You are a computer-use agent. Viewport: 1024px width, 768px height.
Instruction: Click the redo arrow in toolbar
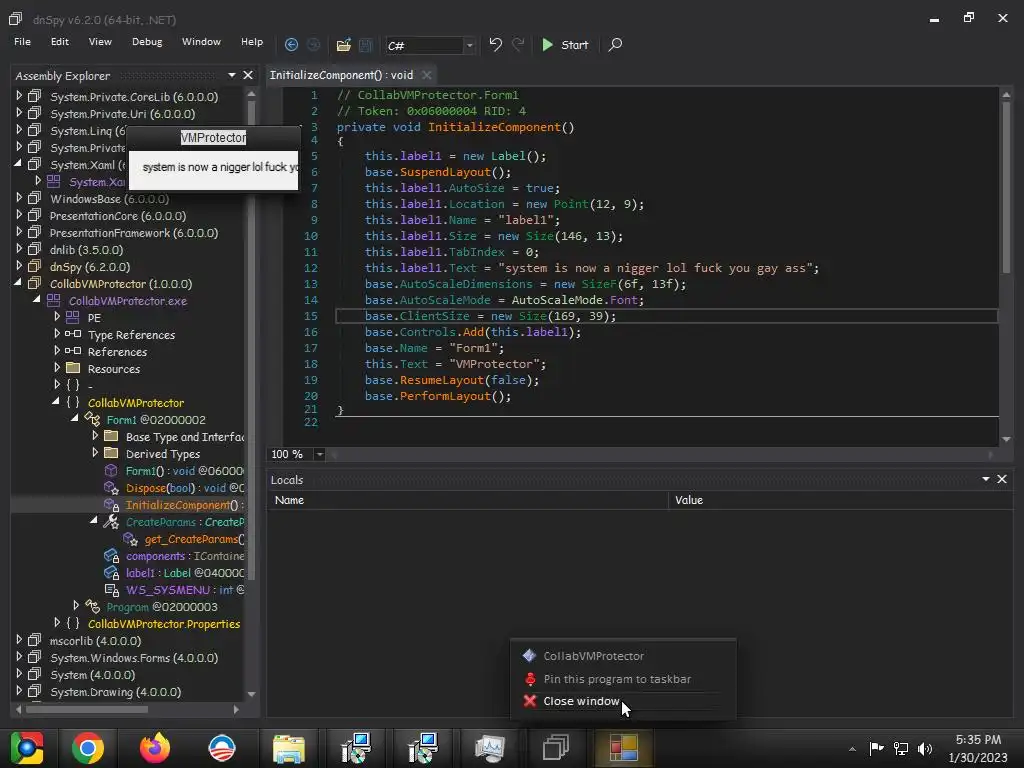point(519,44)
